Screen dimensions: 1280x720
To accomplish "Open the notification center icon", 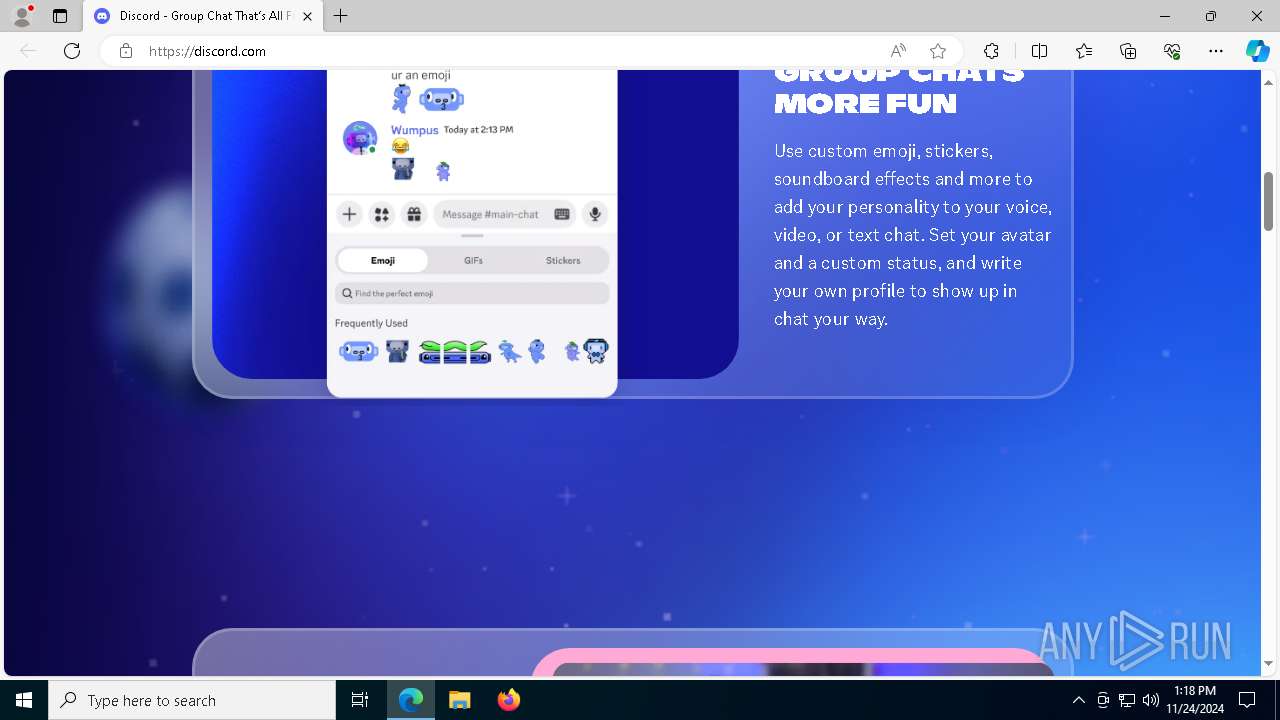I will coord(1247,700).
